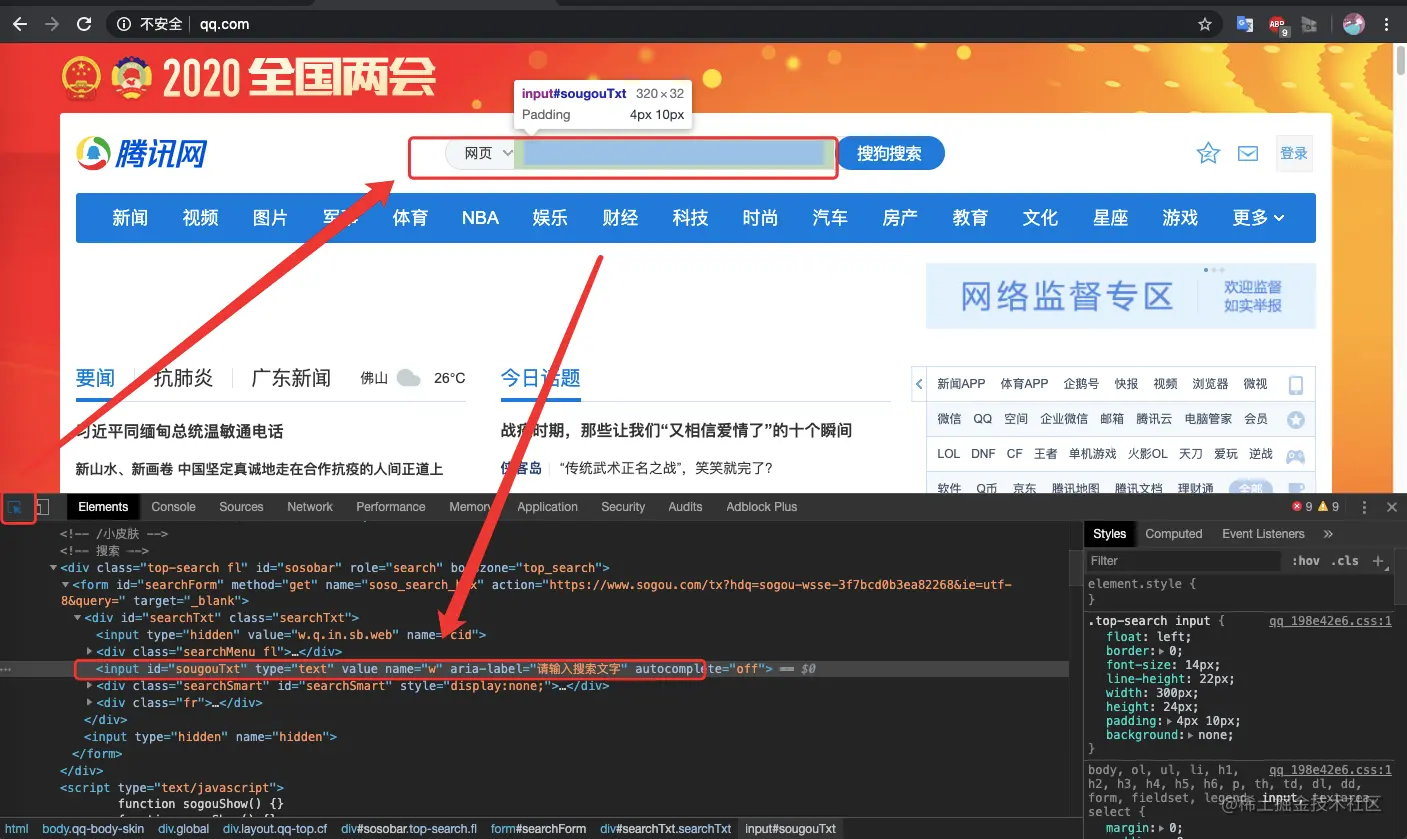Click the red error count indicator
This screenshot has height=839, width=1407.
1302,507
